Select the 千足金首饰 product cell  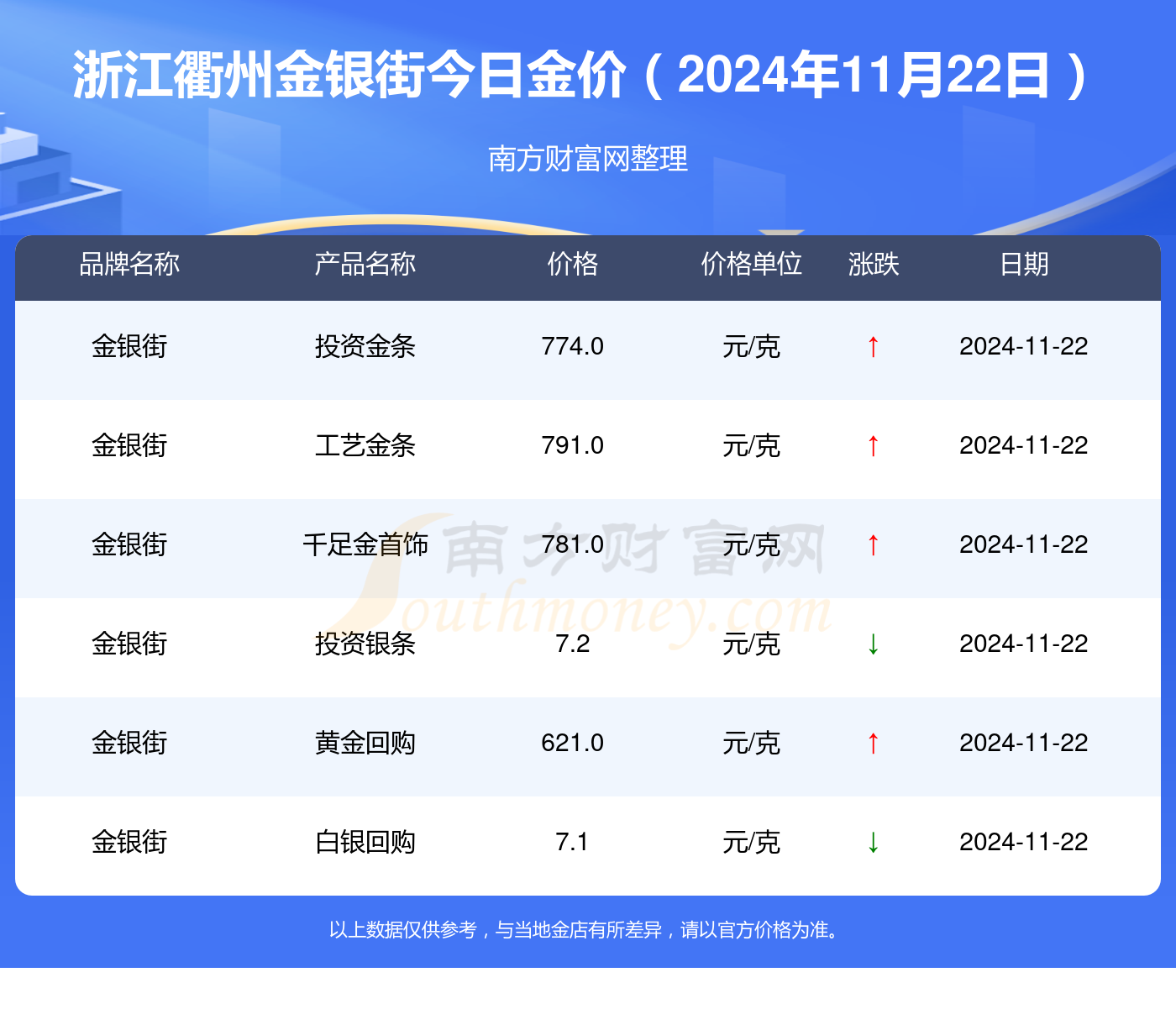365,544
